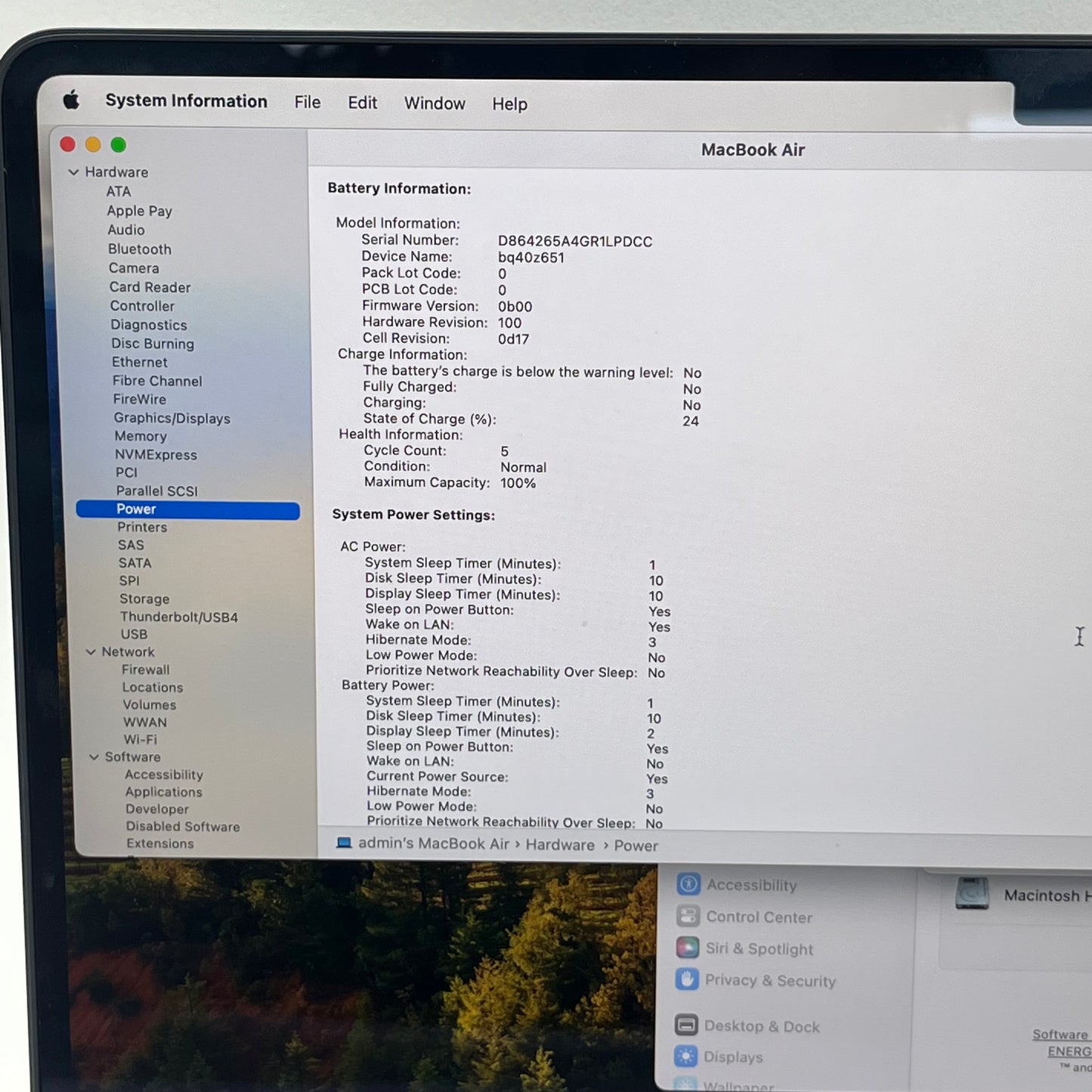Click Hardware in the path bar
The width and height of the screenshot is (1092, 1092).
tap(560, 846)
